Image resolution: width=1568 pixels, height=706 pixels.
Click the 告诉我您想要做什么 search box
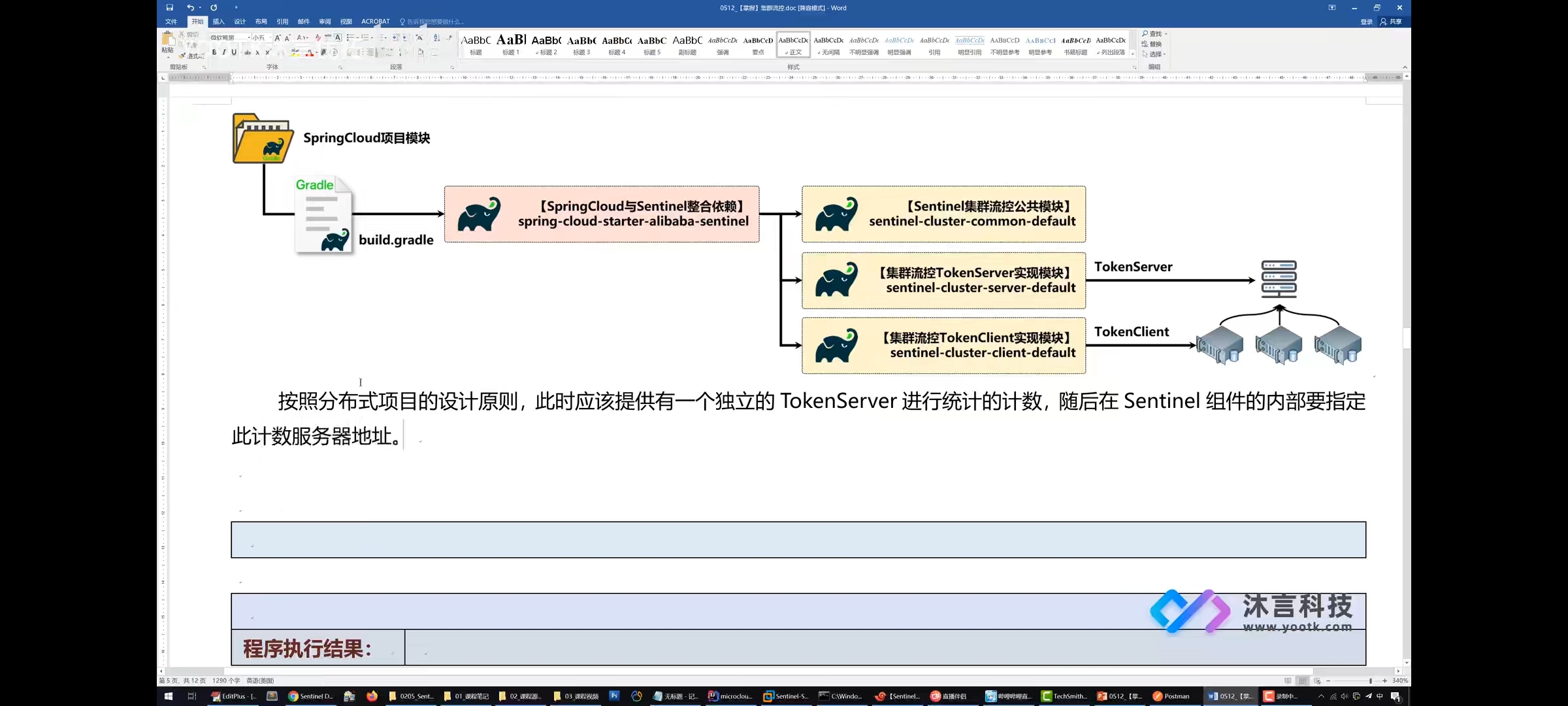click(x=433, y=22)
